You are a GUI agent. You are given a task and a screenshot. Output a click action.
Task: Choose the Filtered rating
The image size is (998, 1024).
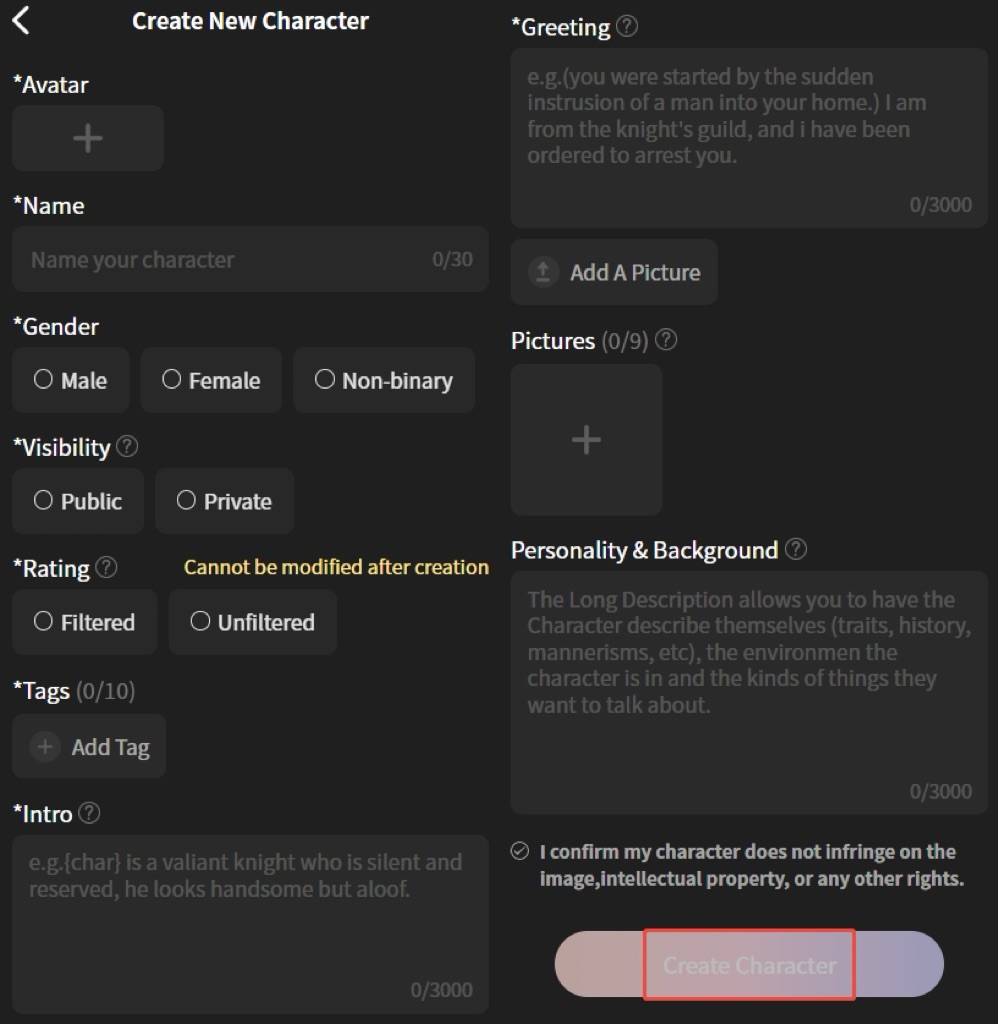tap(85, 622)
